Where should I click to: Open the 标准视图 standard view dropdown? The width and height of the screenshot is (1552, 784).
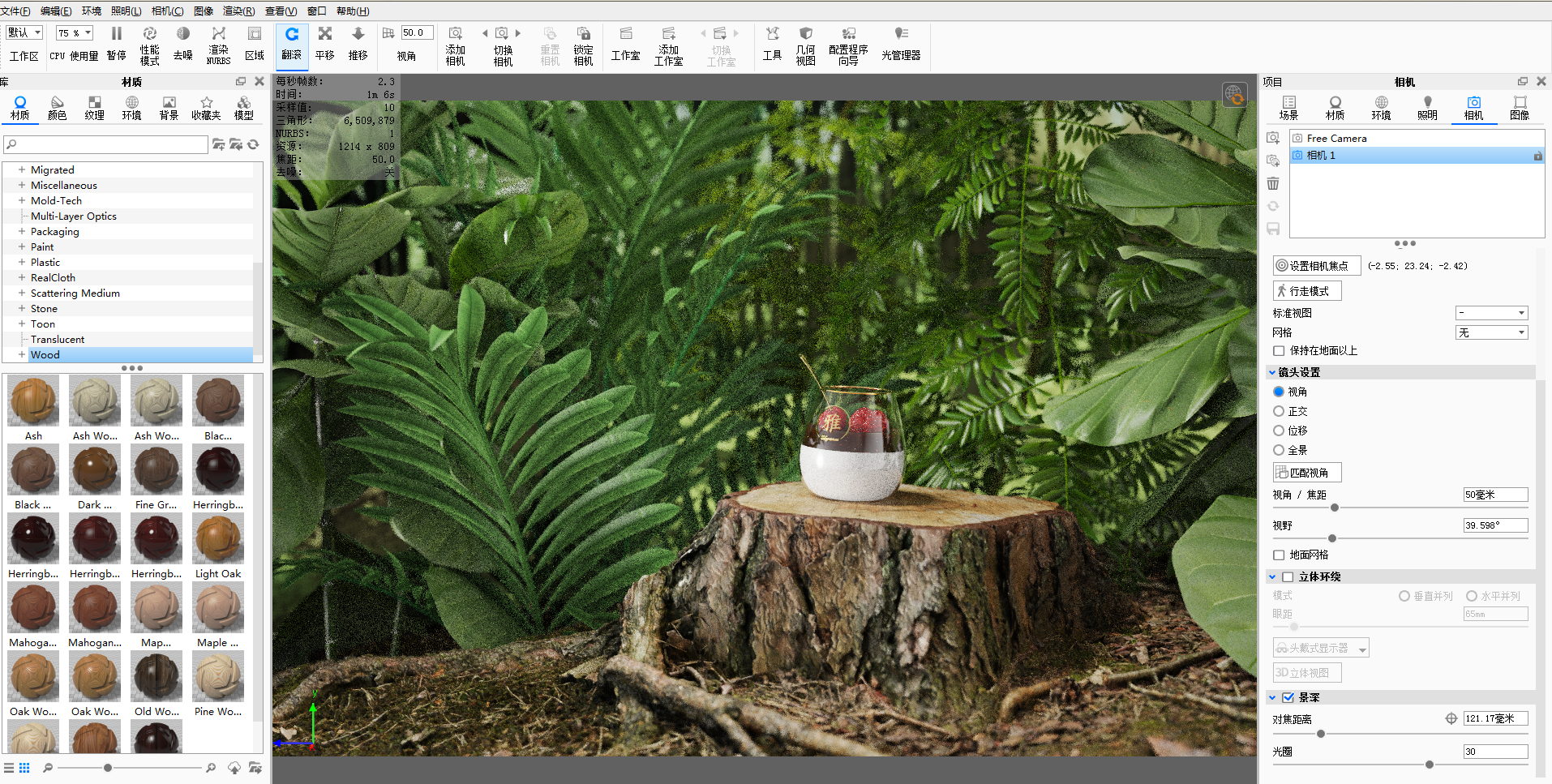tap(1491, 313)
